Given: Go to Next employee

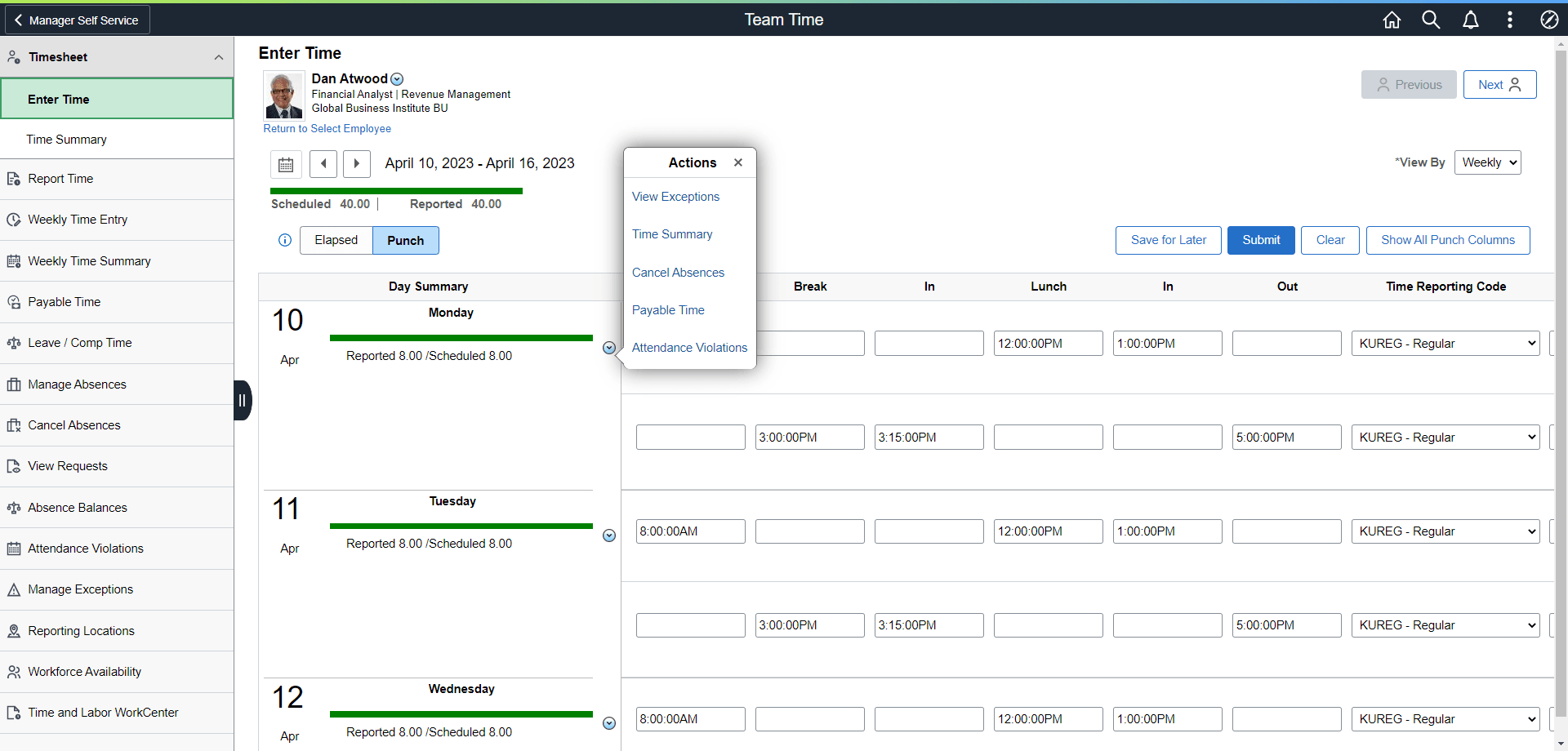Looking at the screenshot, I should [x=1499, y=85].
